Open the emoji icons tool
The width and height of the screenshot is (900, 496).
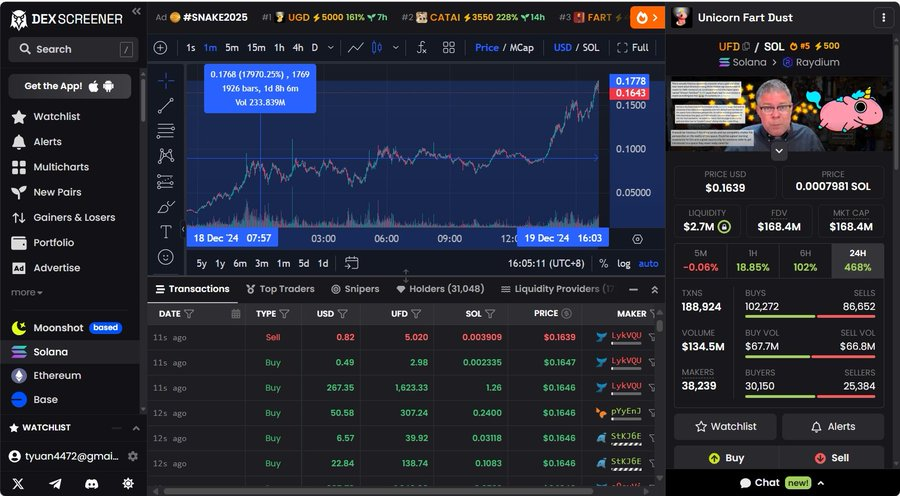pos(166,257)
